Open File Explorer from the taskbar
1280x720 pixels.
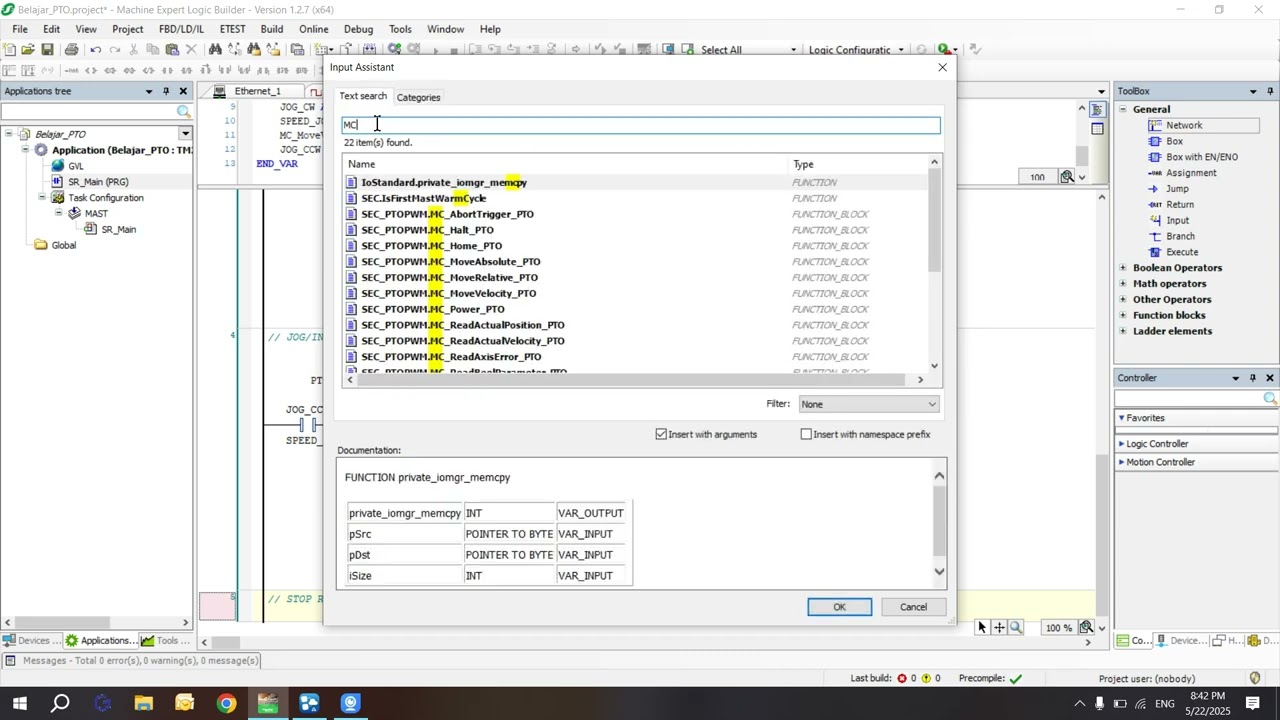[143, 704]
